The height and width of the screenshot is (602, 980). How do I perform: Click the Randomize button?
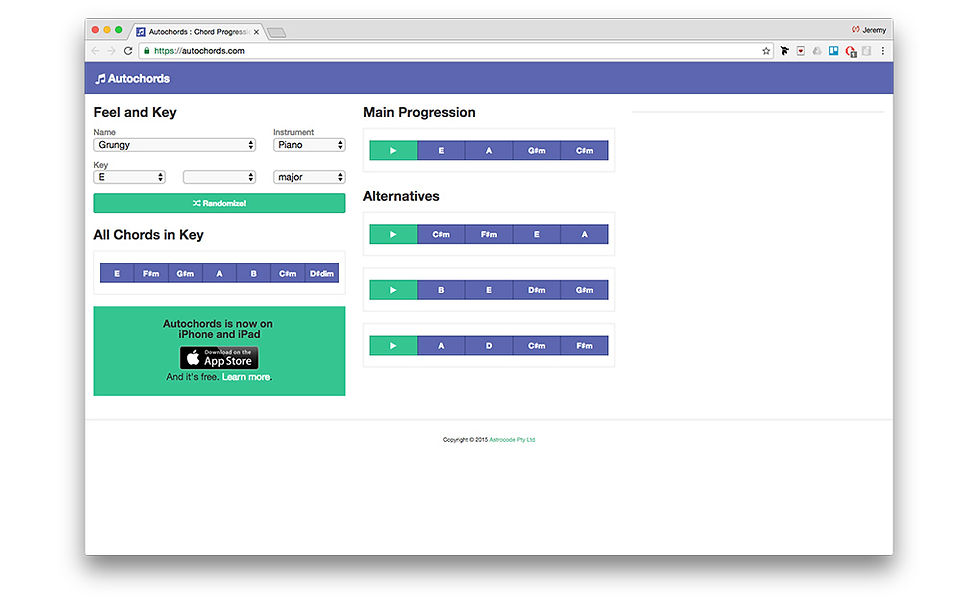(x=219, y=203)
